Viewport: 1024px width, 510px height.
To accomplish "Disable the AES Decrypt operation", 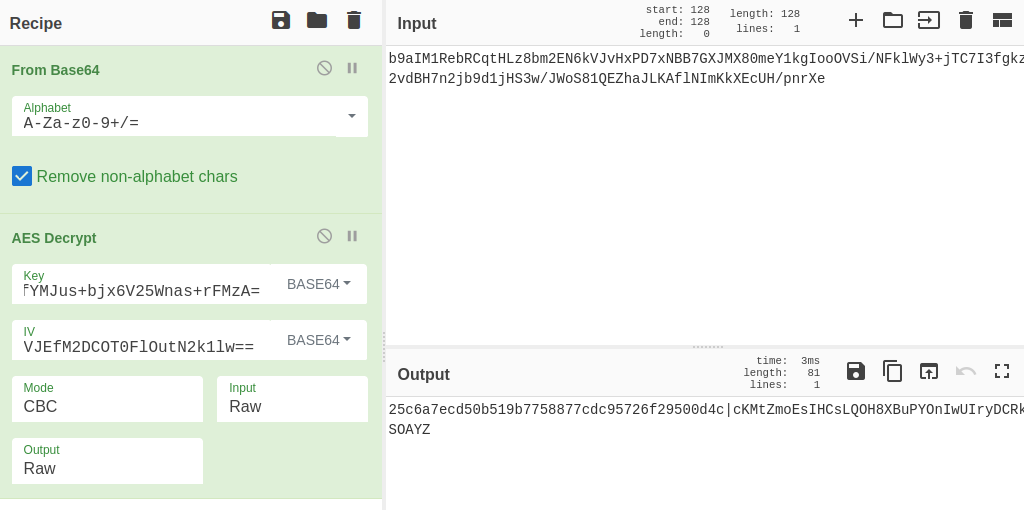I will [x=324, y=236].
